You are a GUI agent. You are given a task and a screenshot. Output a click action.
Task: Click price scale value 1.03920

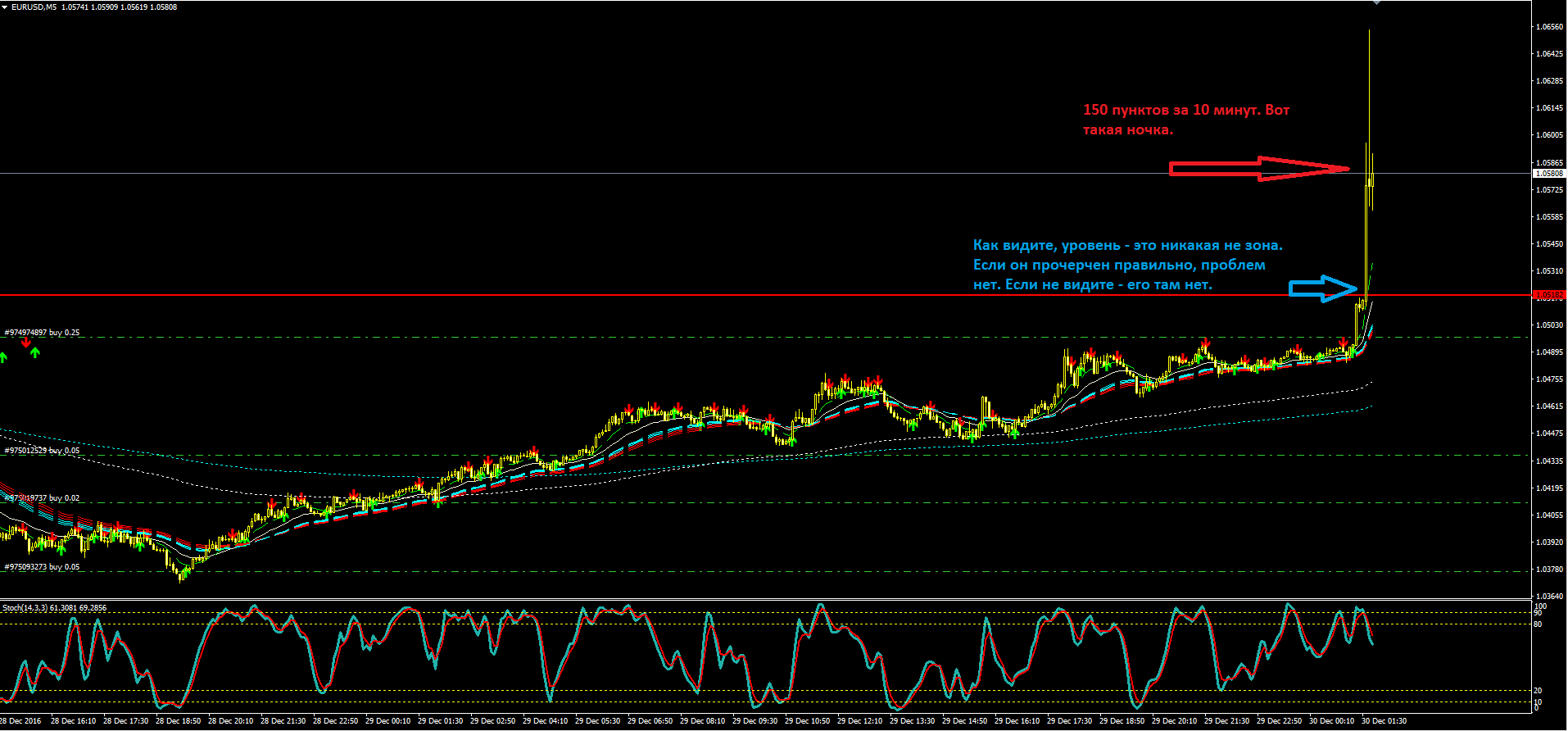(1549, 543)
